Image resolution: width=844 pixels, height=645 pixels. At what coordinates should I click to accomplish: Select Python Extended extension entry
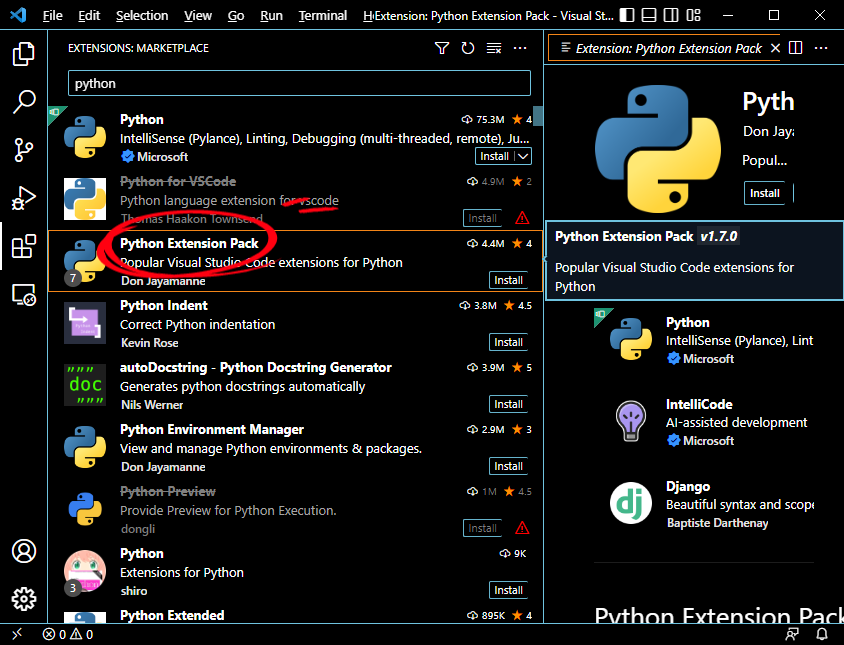pyautogui.click(x=295, y=615)
